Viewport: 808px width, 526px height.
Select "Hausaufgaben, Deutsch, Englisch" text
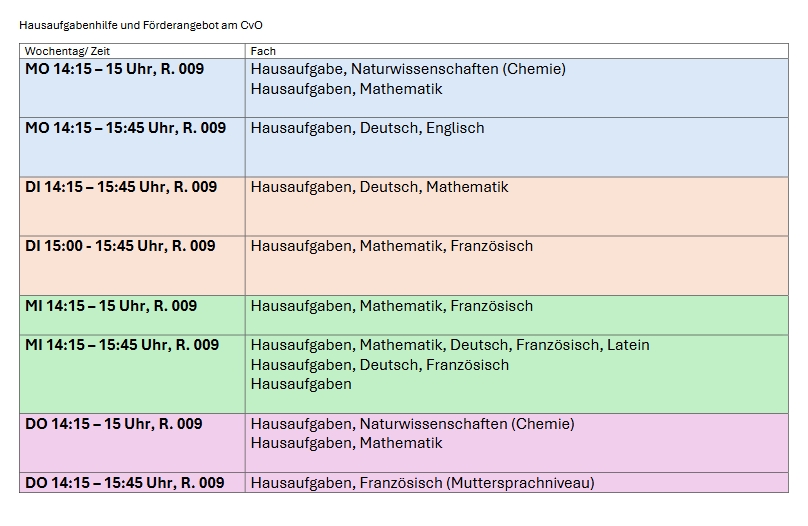(x=367, y=128)
